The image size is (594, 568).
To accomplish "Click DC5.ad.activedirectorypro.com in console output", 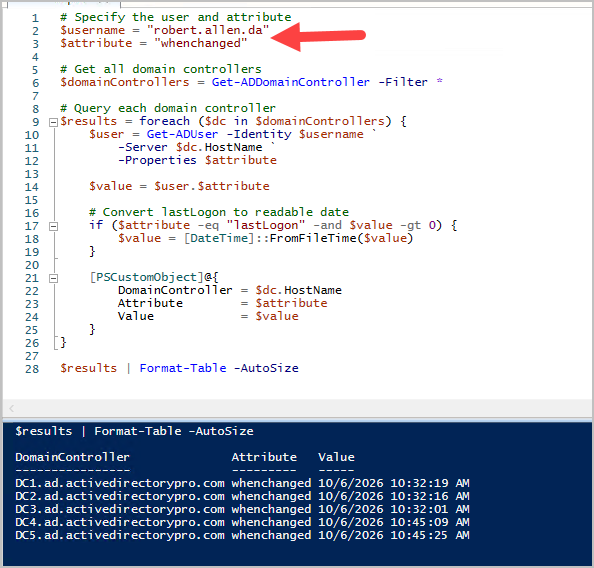I will point(120,535).
